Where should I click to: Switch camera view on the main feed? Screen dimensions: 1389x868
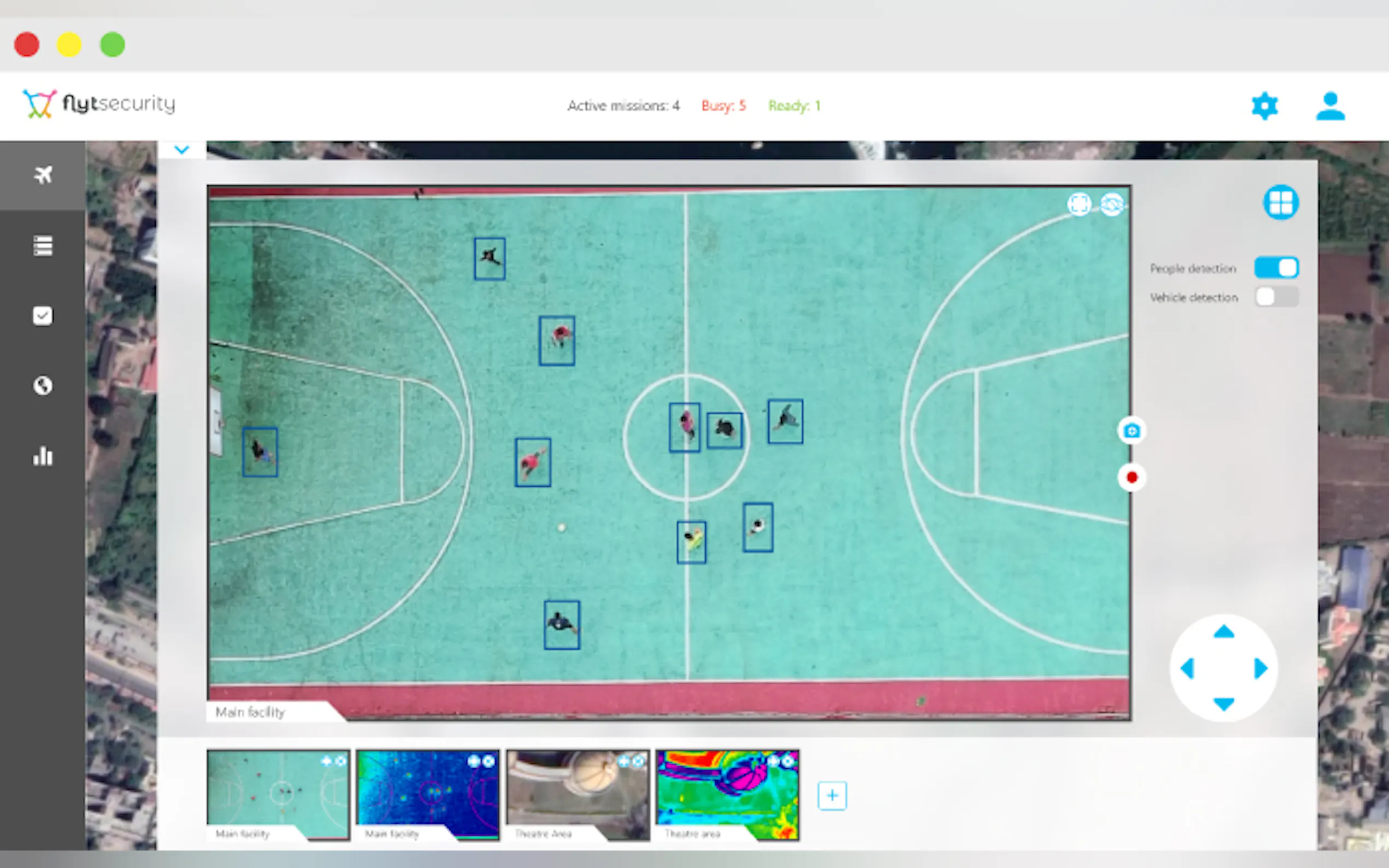[1112, 204]
